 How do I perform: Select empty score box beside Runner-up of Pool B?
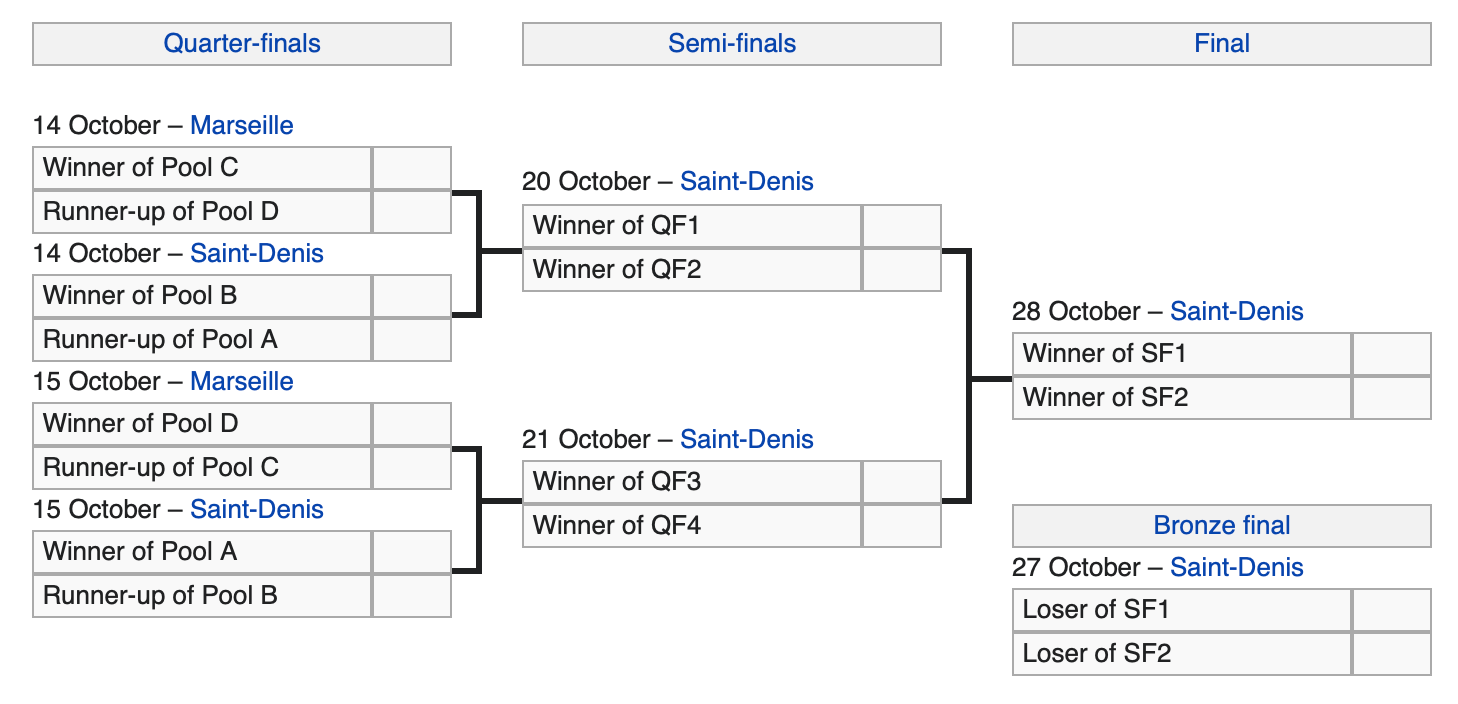pos(411,596)
